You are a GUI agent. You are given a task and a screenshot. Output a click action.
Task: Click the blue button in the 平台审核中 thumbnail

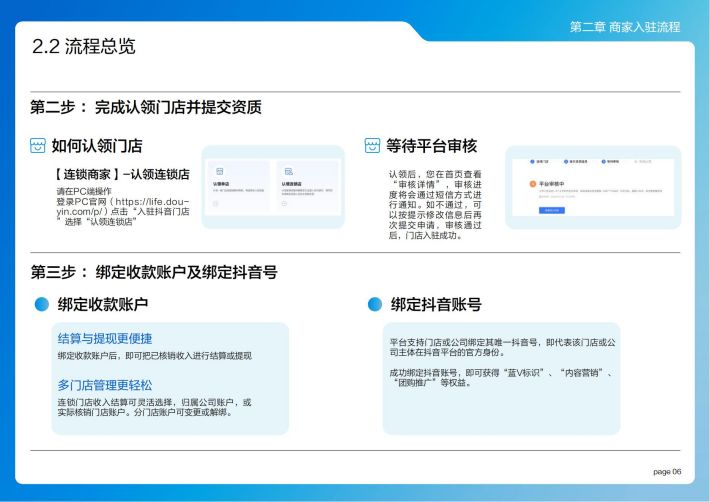point(552,210)
